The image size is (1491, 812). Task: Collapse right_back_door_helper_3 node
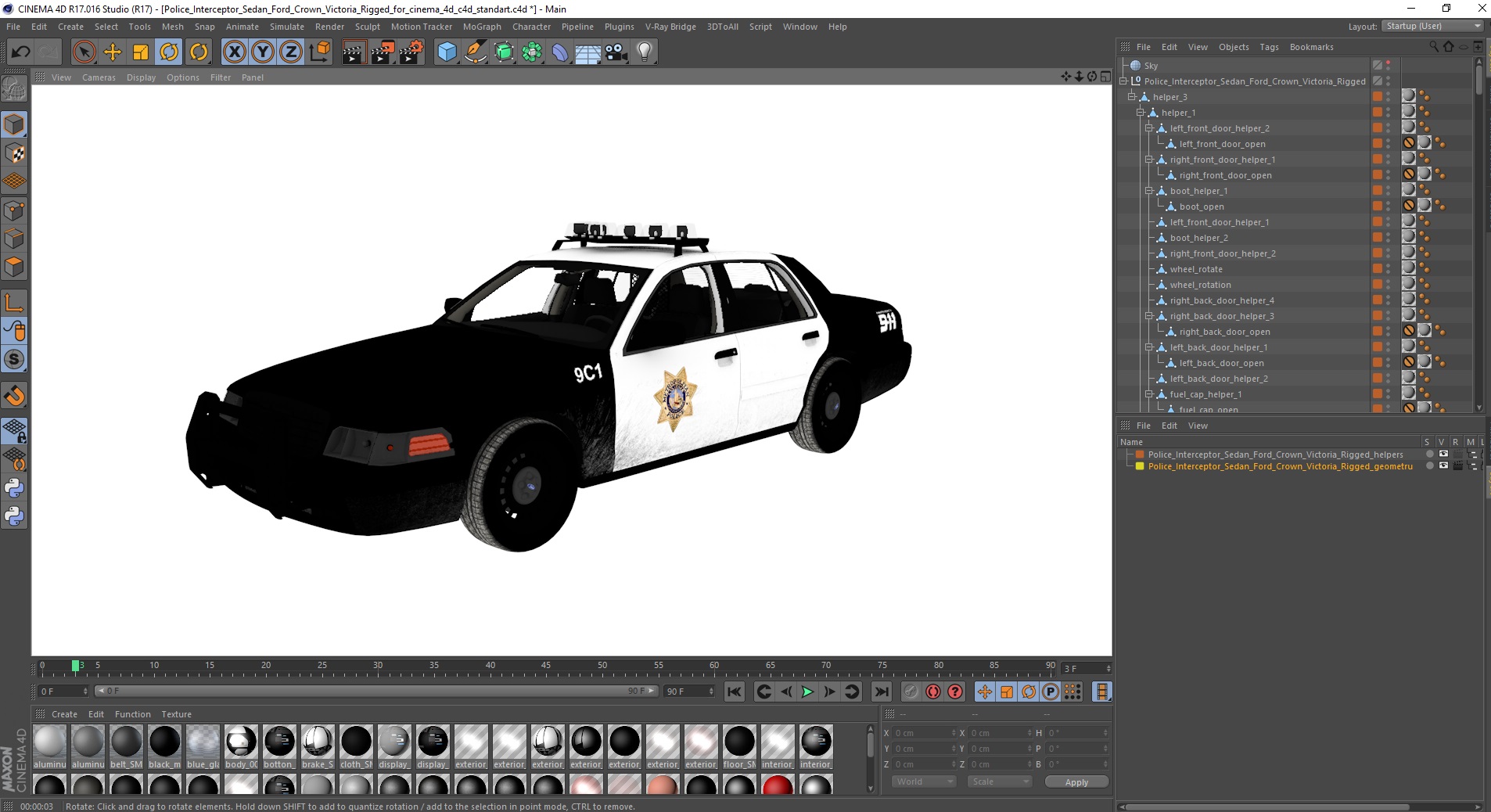pyautogui.click(x=1149, y=316)
